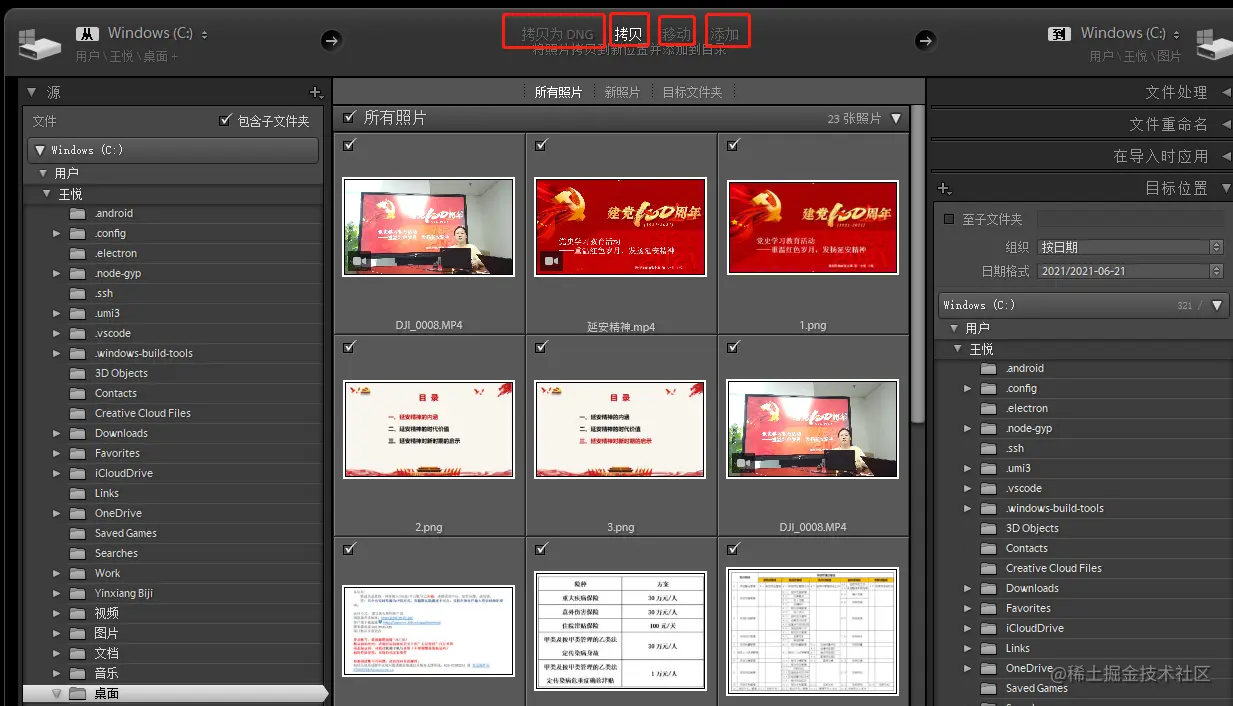Click the Contacts folder icon in the source panel

click(x=78, y=393)
